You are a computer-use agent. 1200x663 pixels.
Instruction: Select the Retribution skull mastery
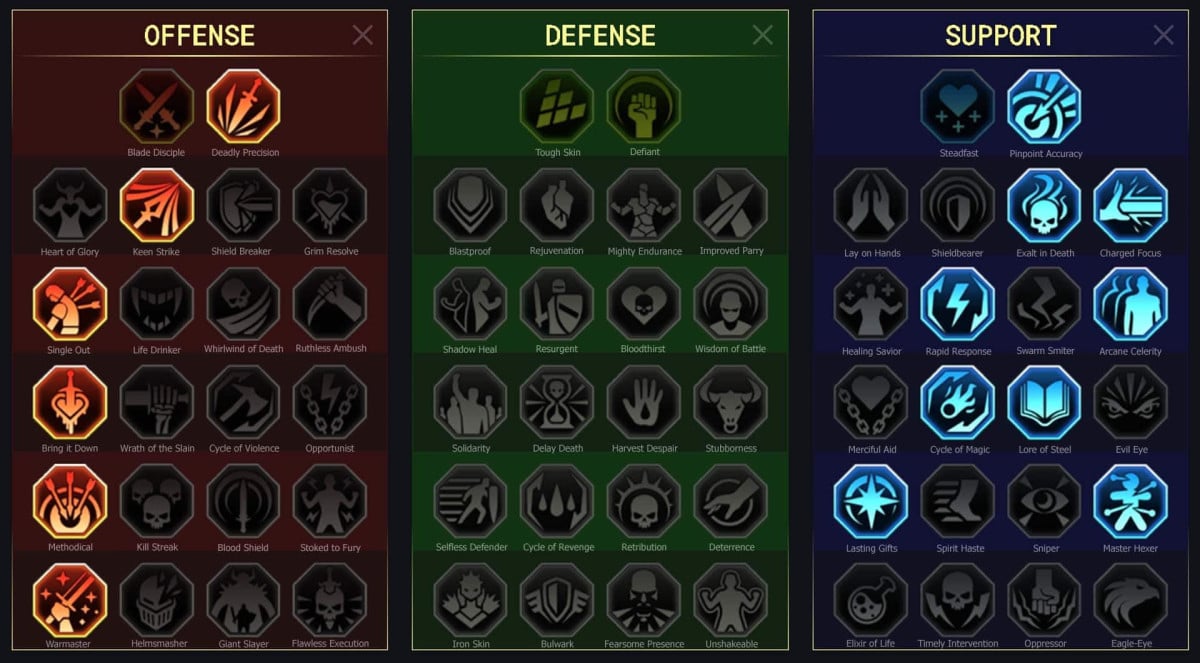644,501
